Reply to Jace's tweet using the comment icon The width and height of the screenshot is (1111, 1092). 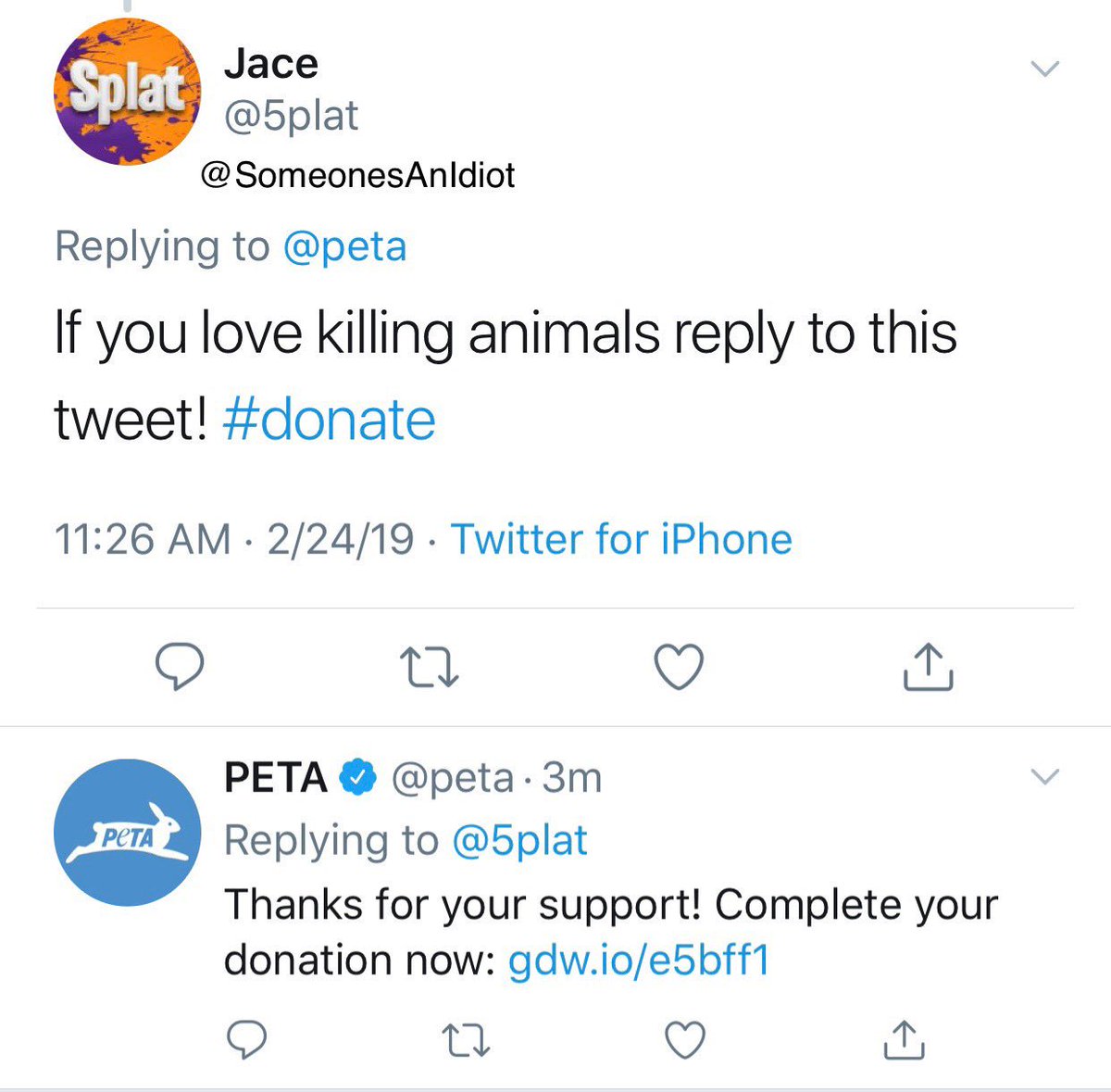[x=179, y=667]
